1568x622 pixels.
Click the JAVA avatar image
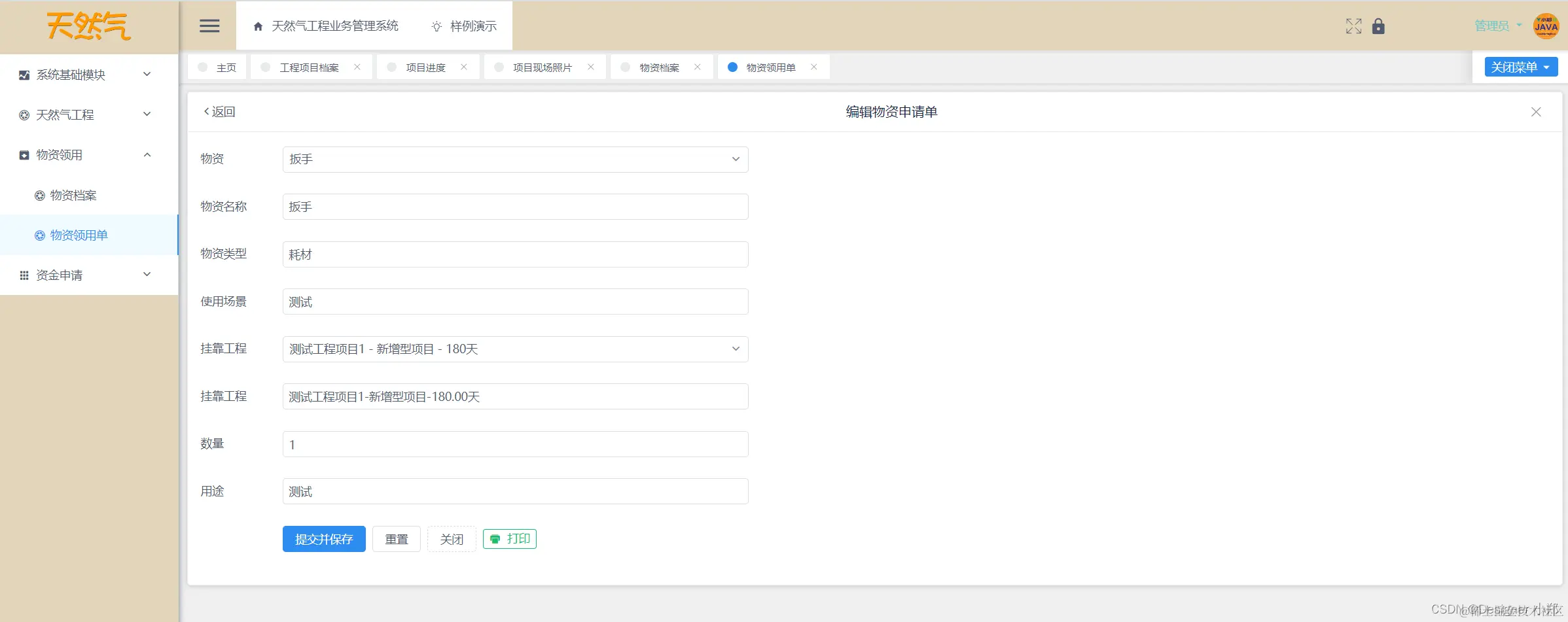(1545, 26)
